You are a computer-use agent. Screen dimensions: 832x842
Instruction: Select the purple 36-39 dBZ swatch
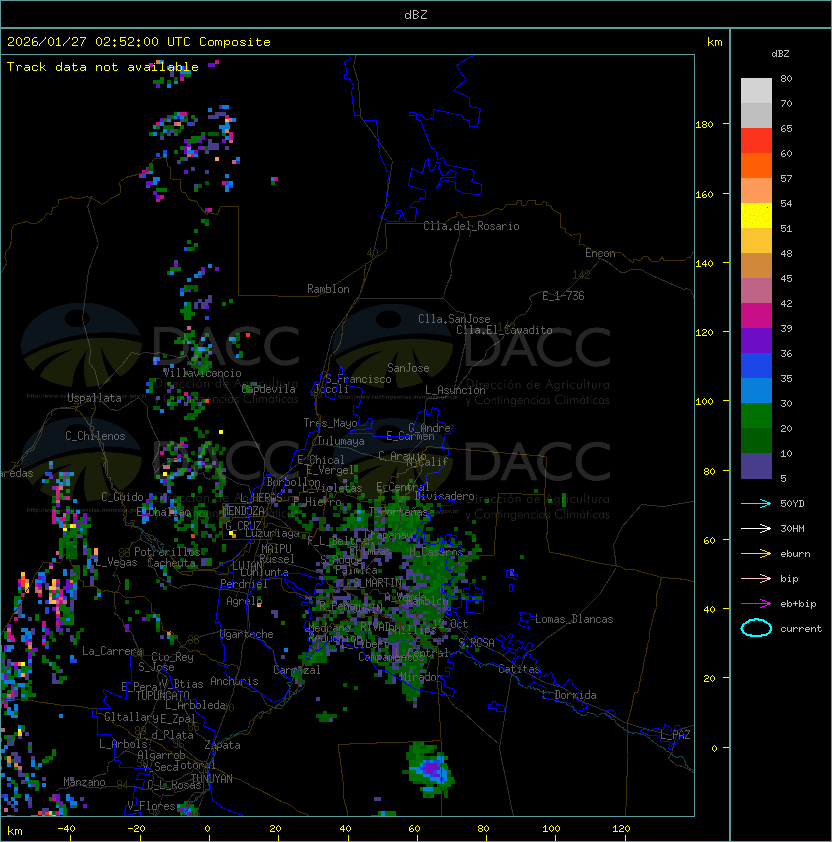pyautogui.click(x=756, y=340)
